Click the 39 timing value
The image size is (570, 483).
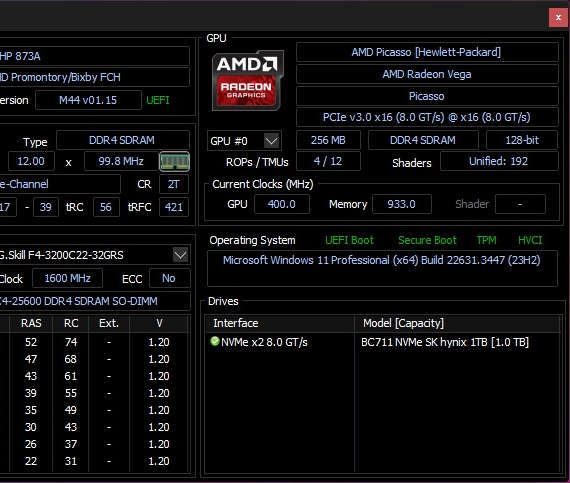[46, 207]
